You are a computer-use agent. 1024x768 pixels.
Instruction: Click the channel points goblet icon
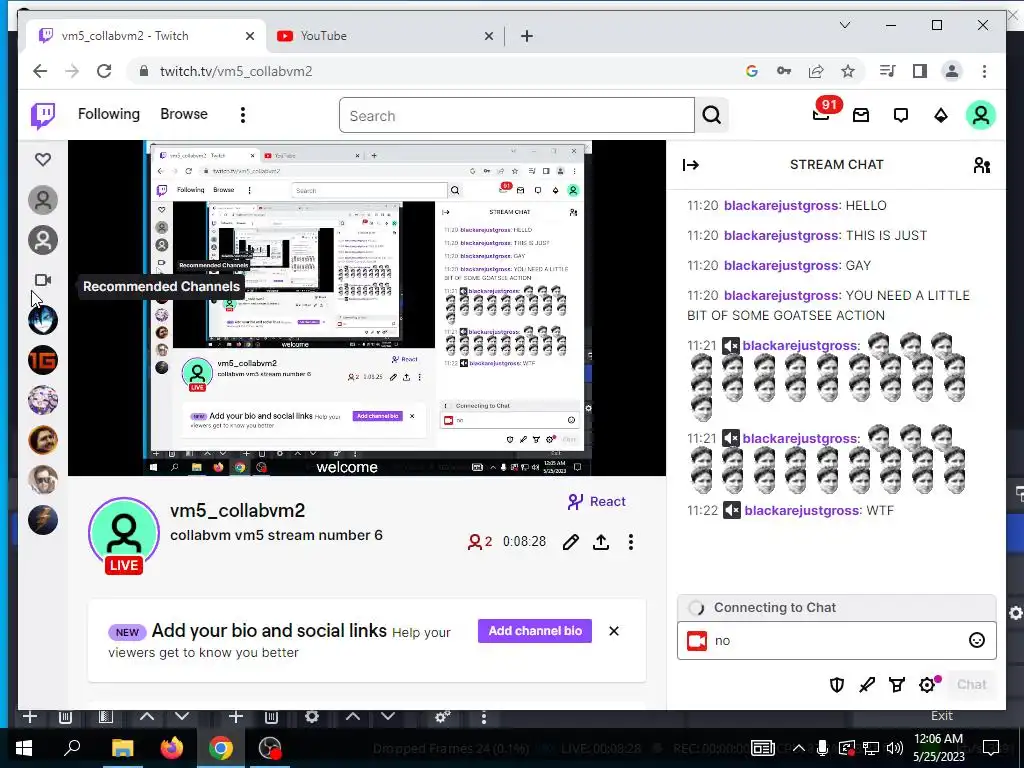897,684
